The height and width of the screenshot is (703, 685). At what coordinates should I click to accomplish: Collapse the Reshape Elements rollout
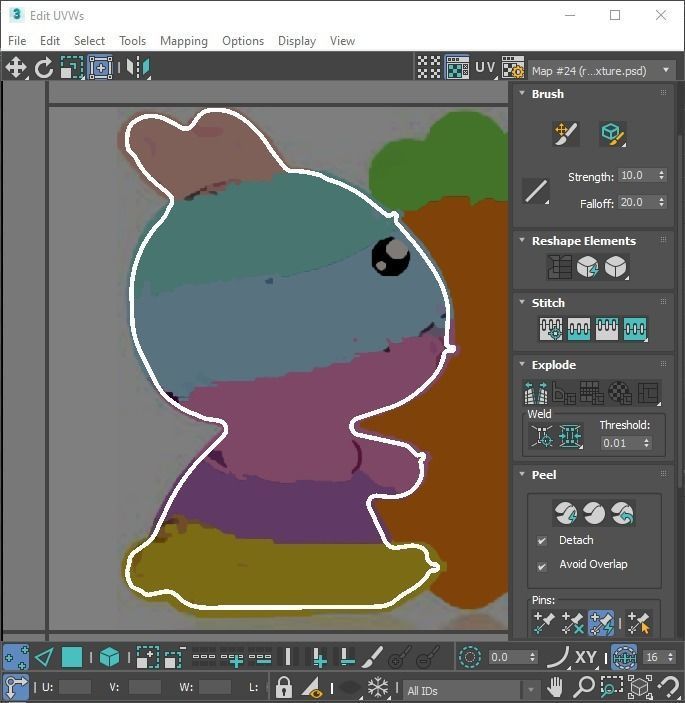click(x=522, y=240)
